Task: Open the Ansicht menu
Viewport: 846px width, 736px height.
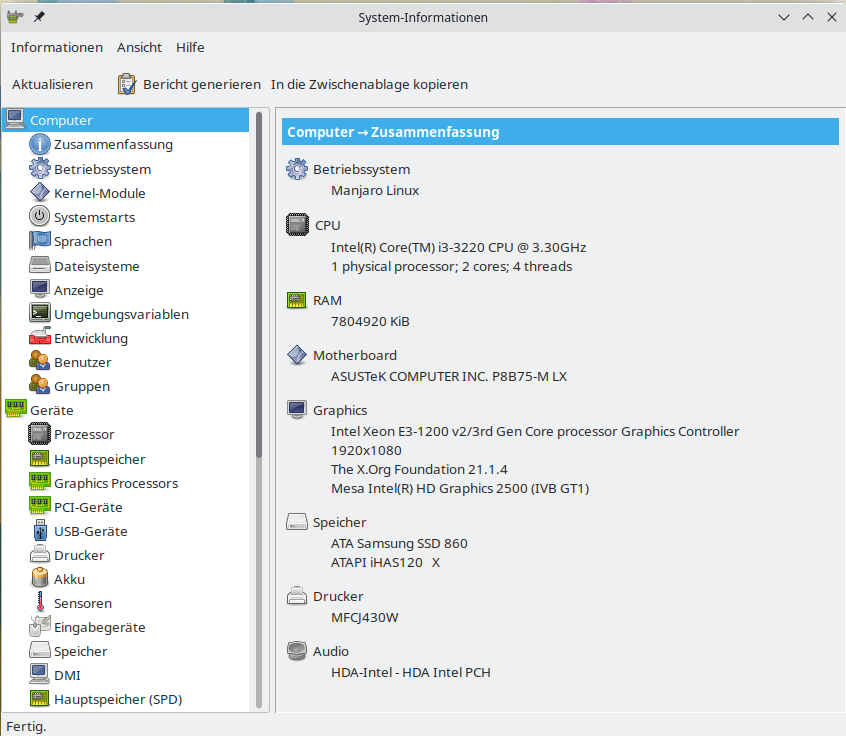Action: 139,47
